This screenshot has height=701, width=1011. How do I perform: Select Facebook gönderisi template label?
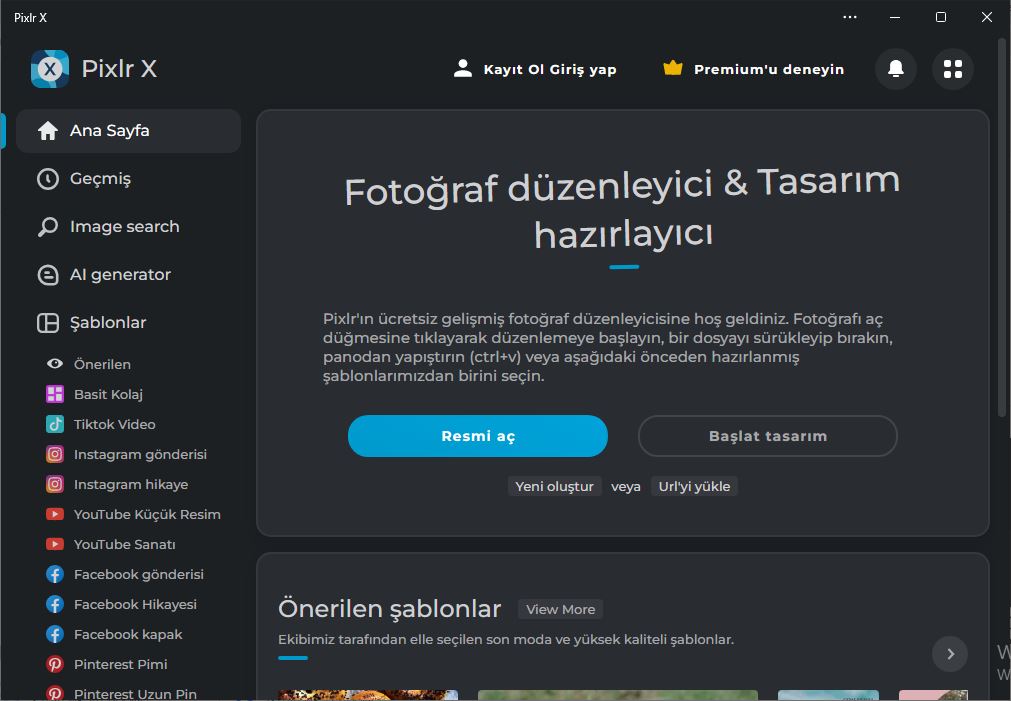[x=139, y=575]
